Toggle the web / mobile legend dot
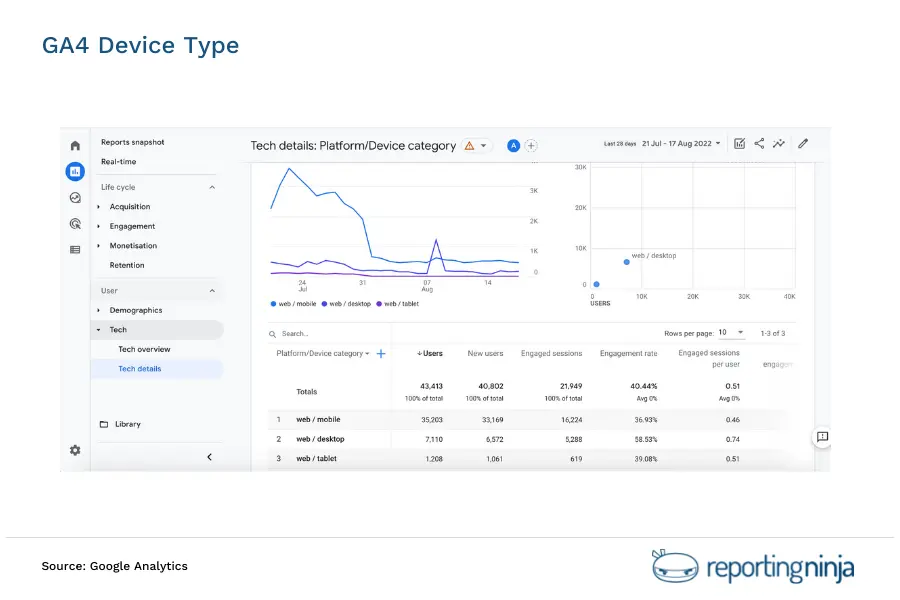Viewport: 900px width, 600px height. click(273, 304)
